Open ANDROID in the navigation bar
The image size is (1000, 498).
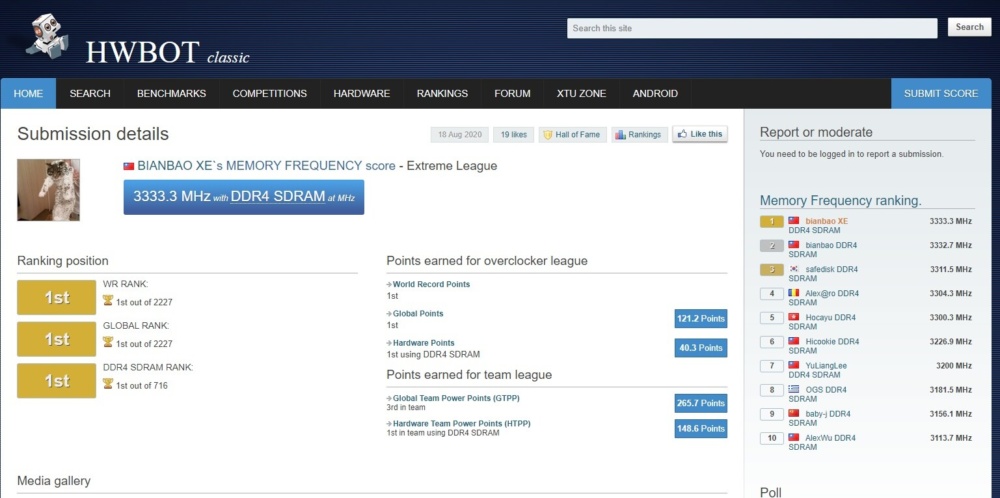coord(655,94)
